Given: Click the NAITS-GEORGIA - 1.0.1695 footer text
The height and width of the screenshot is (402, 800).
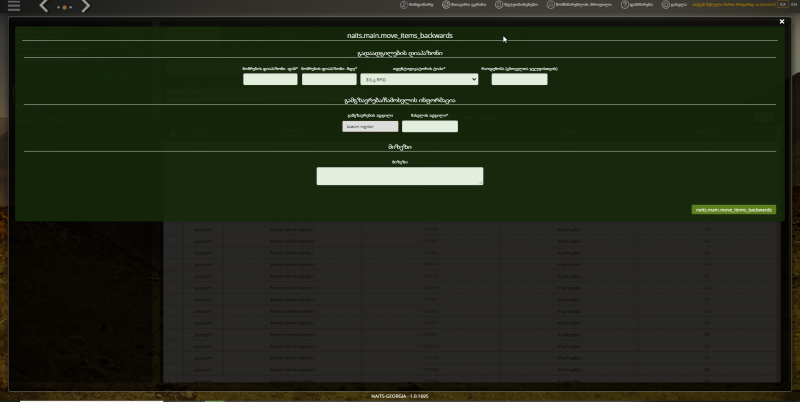Looking at the screenshot, I should (x=399, y=396).
